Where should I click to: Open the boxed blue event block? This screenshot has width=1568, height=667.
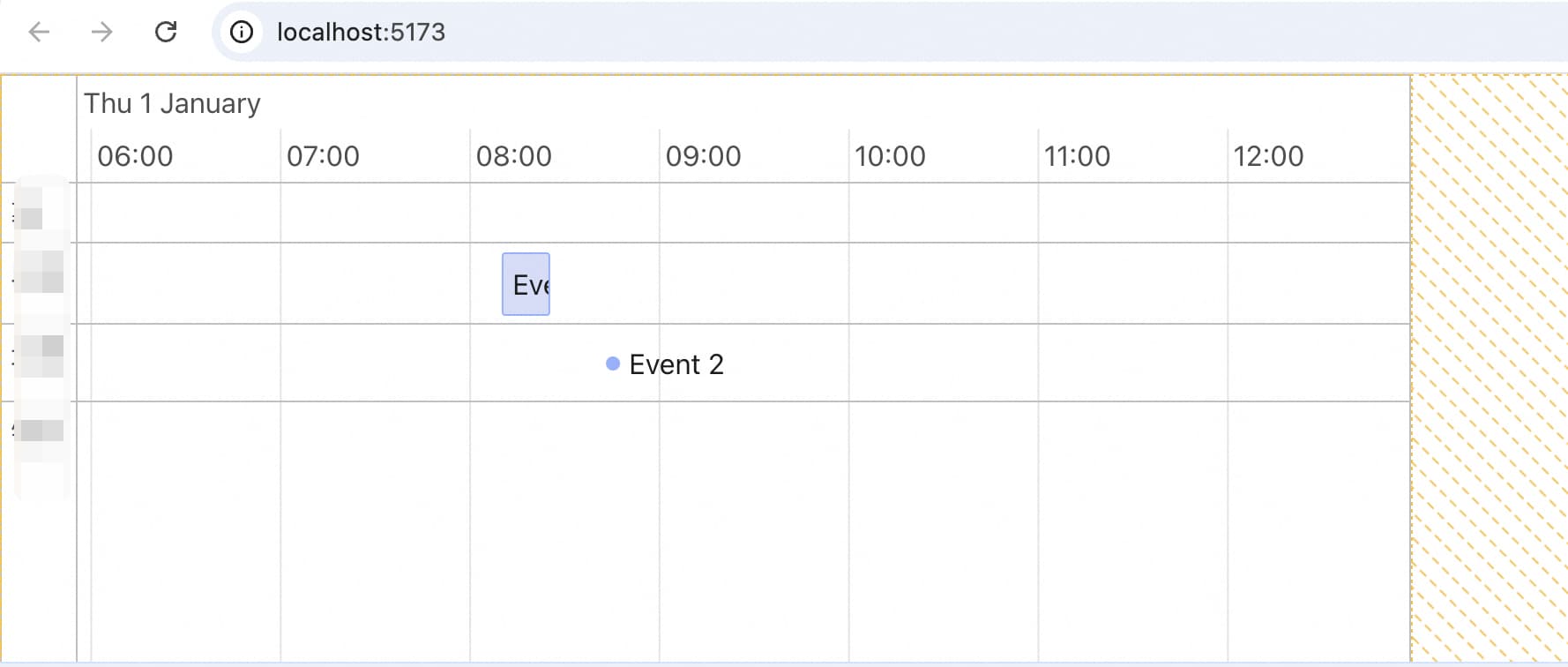[x=526, y=284]
